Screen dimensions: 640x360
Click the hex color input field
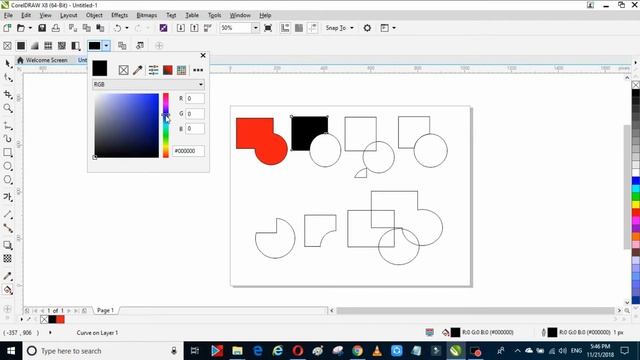click(x=188, y=151)
